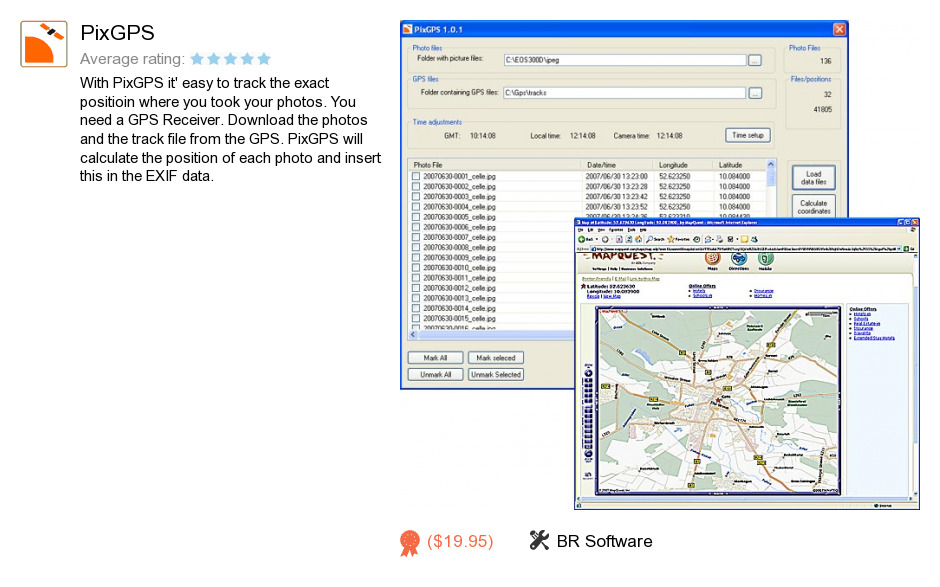Click the Unmark Selected button

click(496, 375)
